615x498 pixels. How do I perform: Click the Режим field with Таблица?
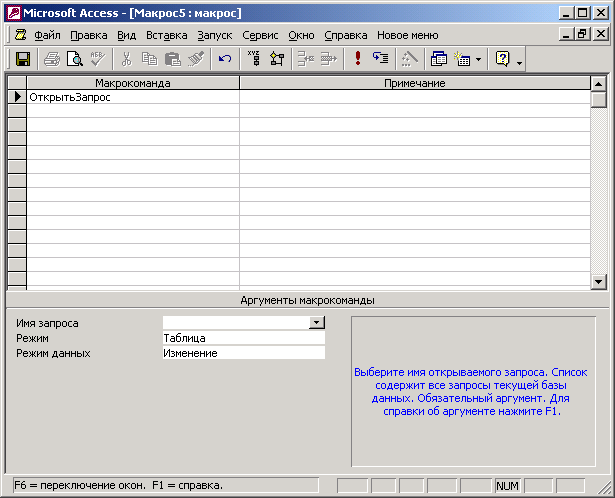tap(244, 338)
